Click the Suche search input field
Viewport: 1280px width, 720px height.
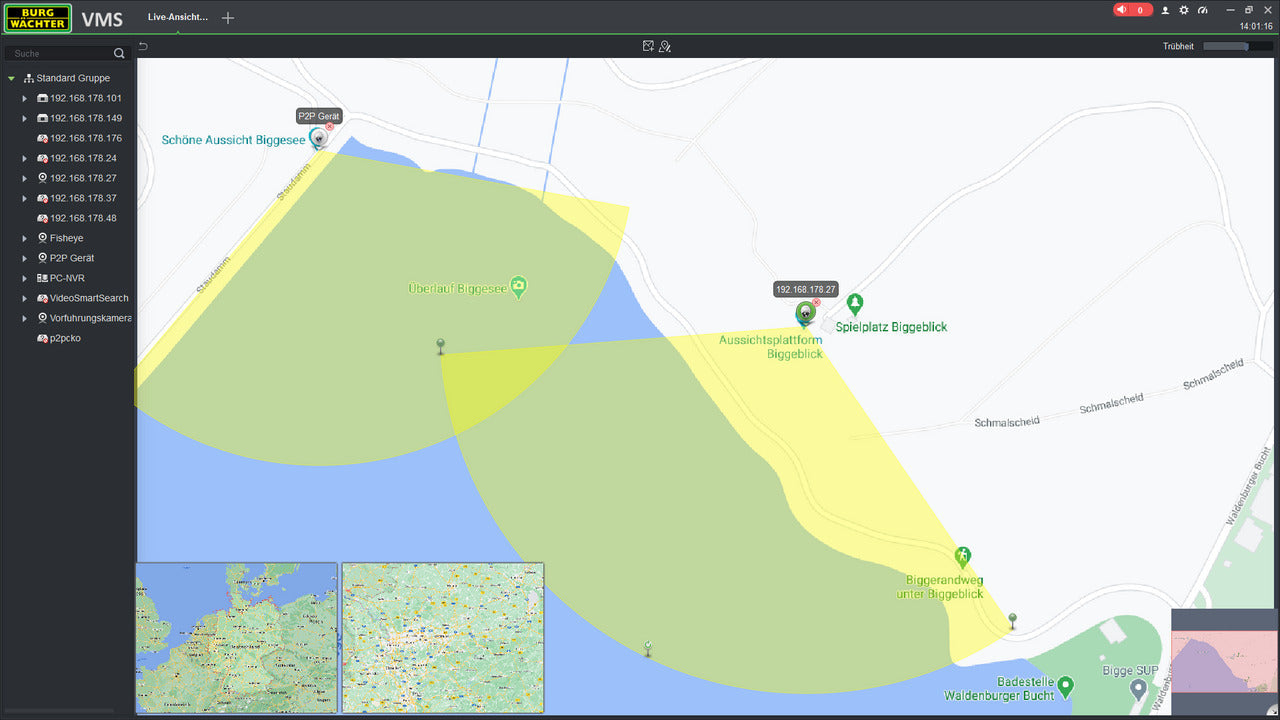pyautogui.click(x=60, y=53)
